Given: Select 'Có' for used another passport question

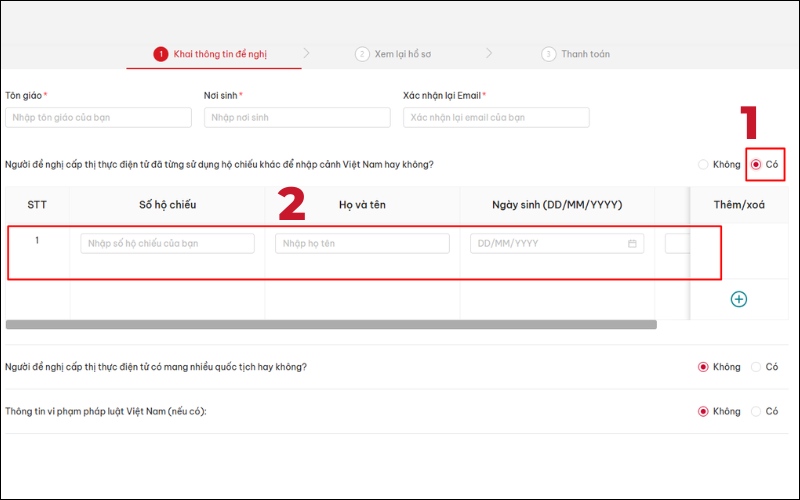Looking at the screenshot, I should tap(756, 164).
